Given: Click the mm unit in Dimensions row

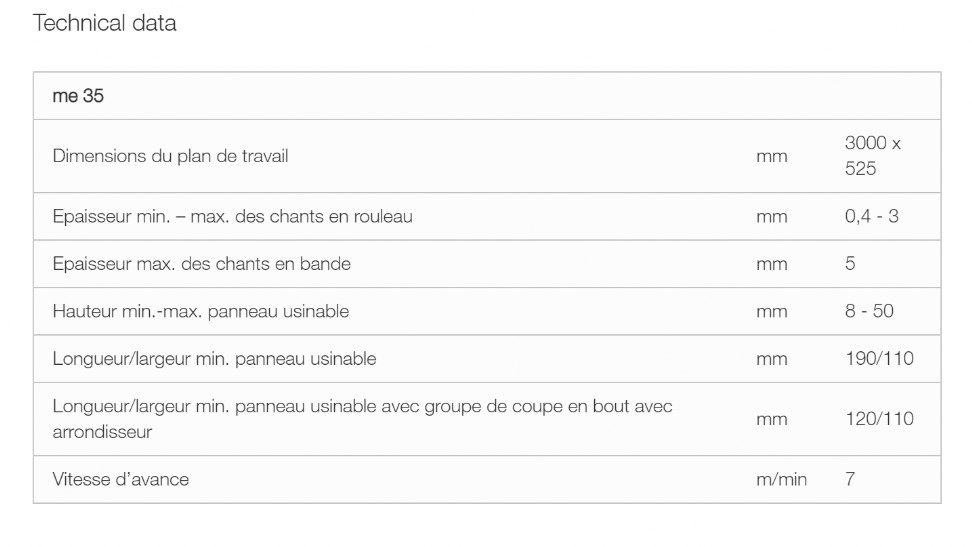Looking at the screenshot, I should pos(771,157).
